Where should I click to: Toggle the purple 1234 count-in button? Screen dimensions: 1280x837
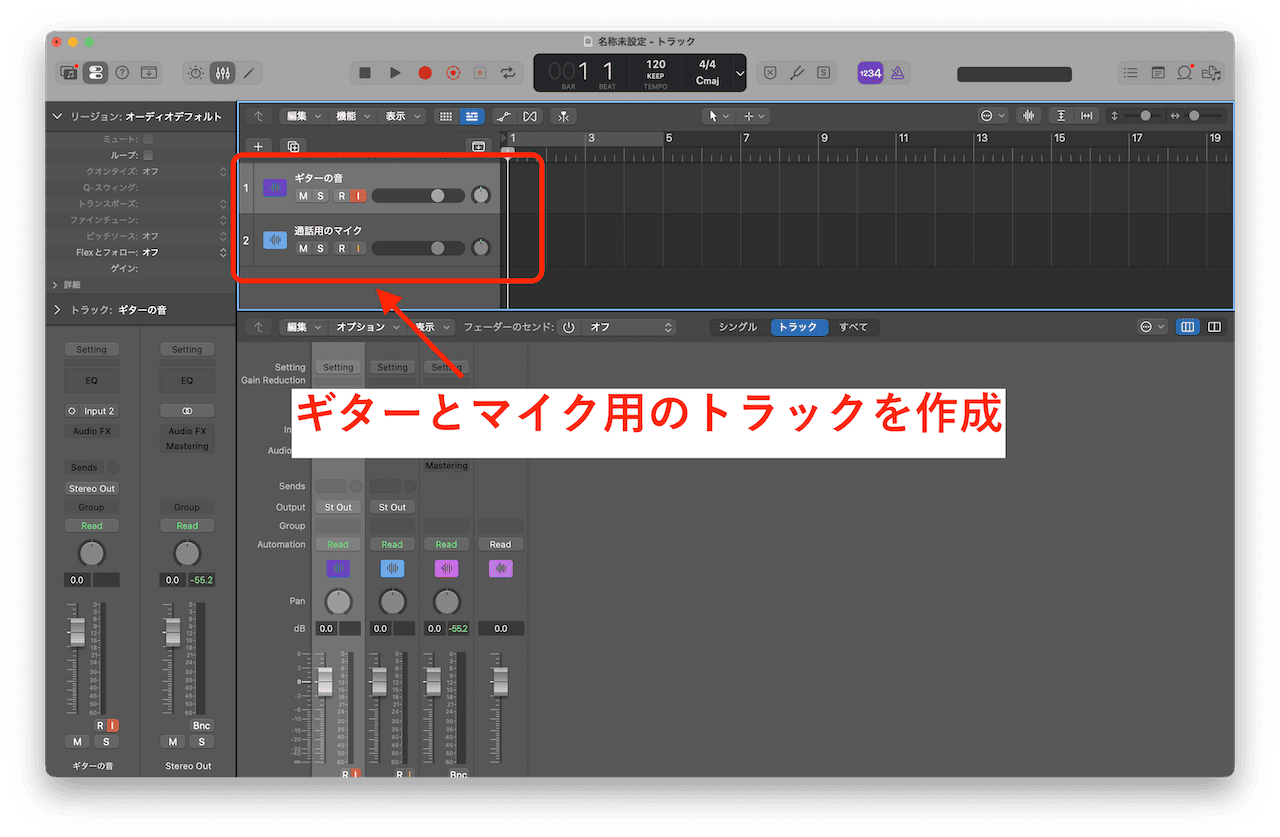[x=870, y=72]
